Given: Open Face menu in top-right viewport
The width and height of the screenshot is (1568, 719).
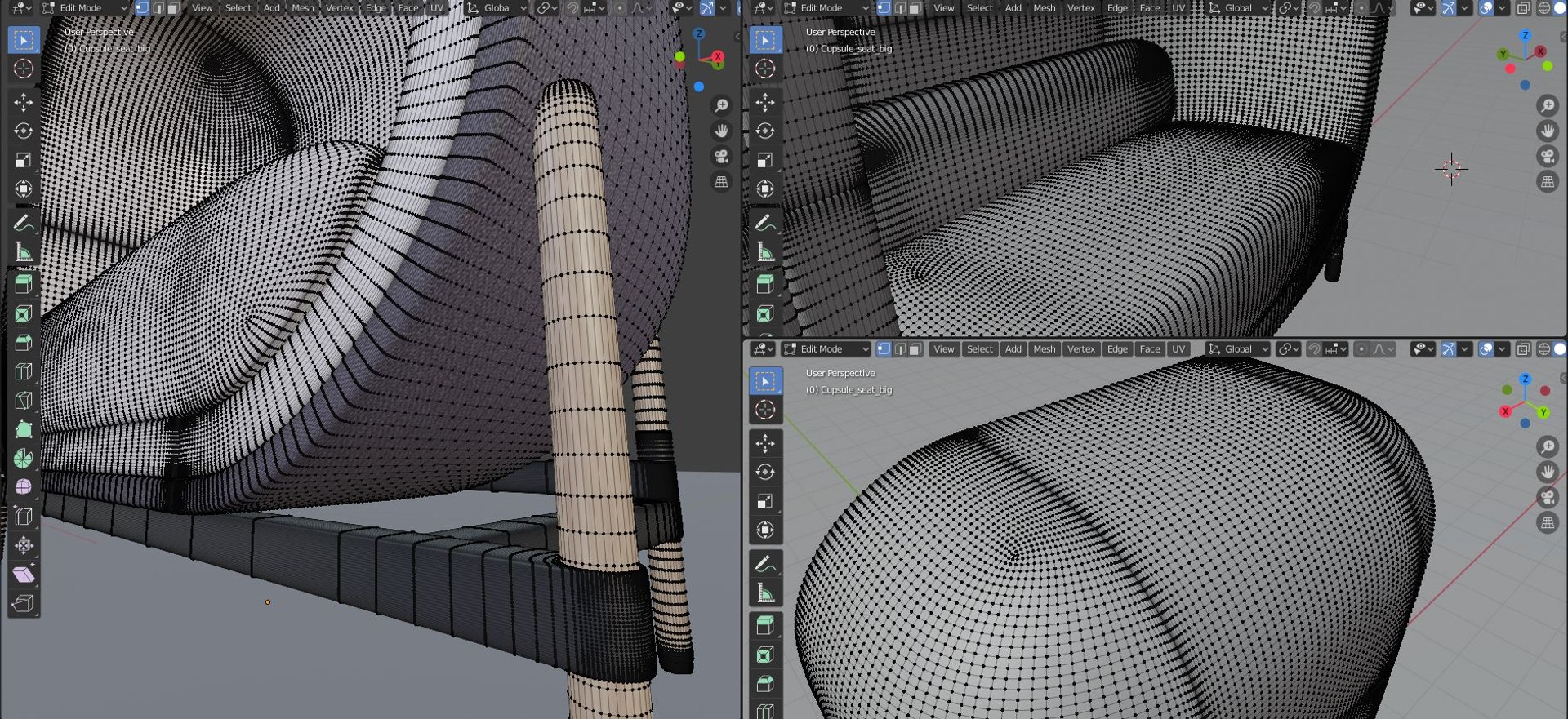Looking at the screenshot, I should [x=1150, y=8].
